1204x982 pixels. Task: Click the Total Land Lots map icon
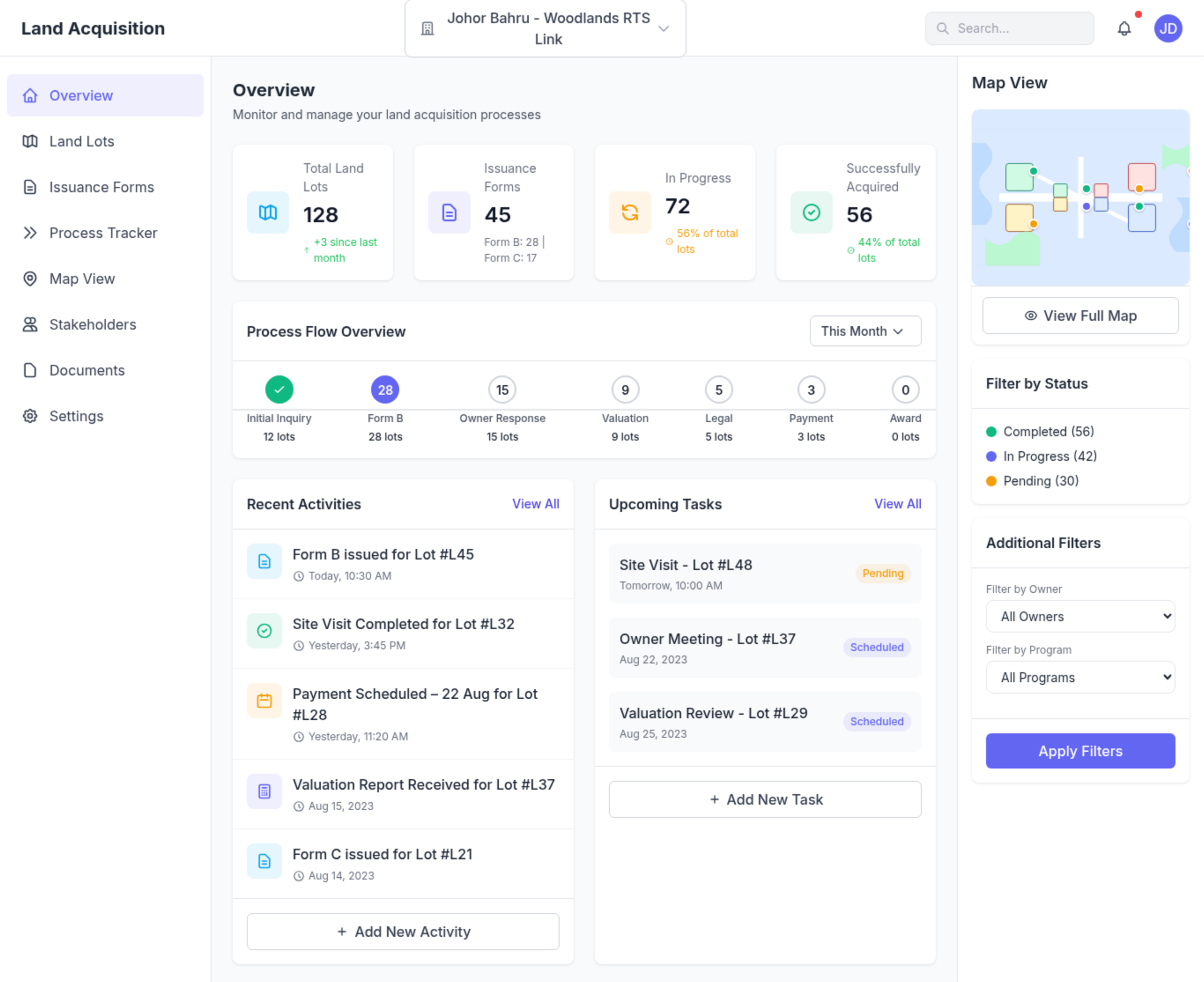[267, 213]
